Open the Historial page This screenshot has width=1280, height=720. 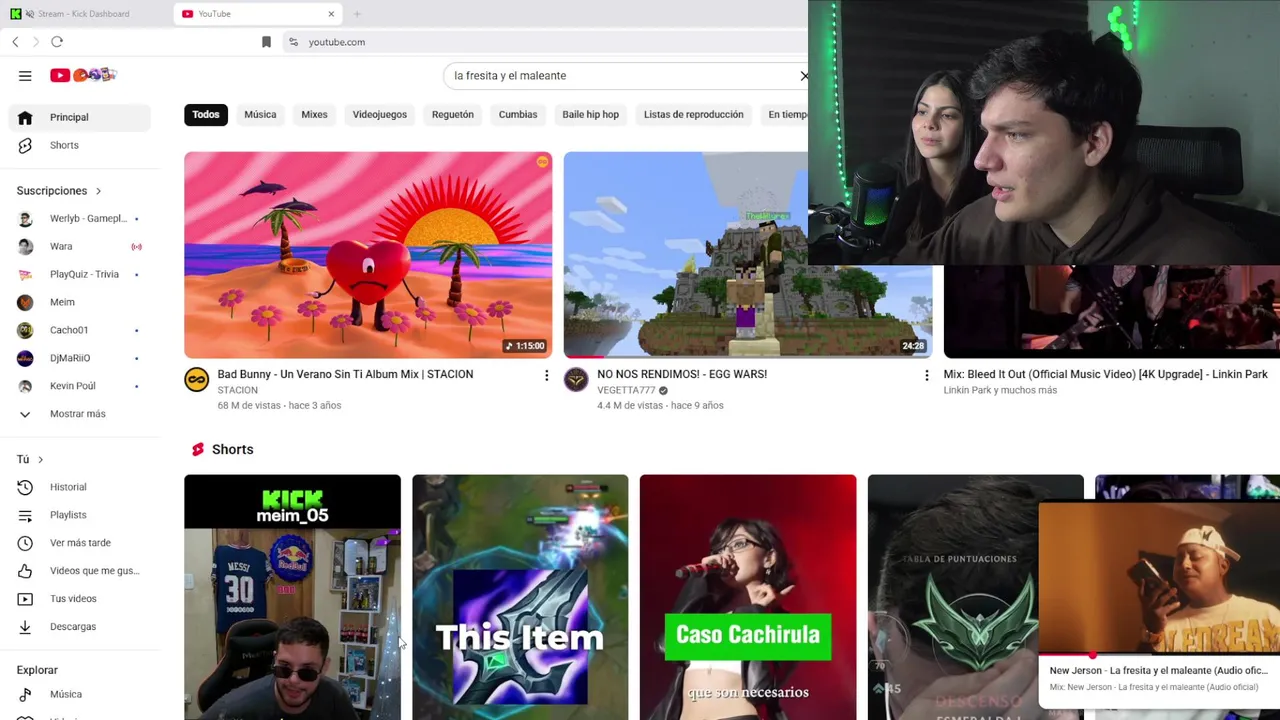coord(80,487)
